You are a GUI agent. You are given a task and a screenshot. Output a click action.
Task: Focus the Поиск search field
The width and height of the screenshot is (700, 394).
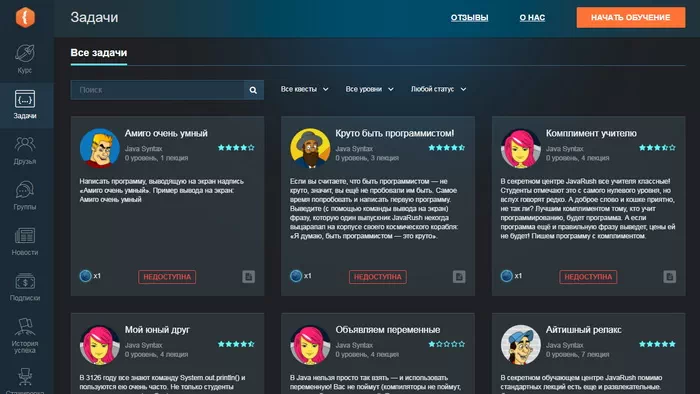tap(157, 90)
